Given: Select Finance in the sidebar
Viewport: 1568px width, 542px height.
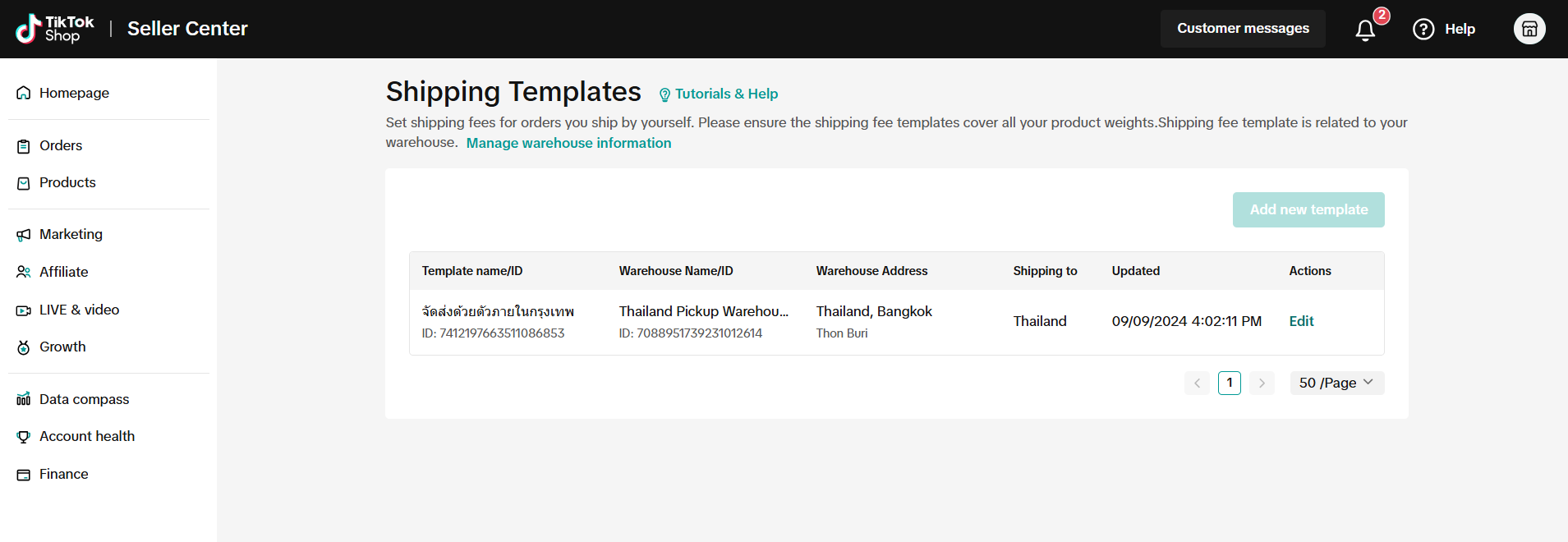Looking at the screenshot, I should click(x=63, y=474).
